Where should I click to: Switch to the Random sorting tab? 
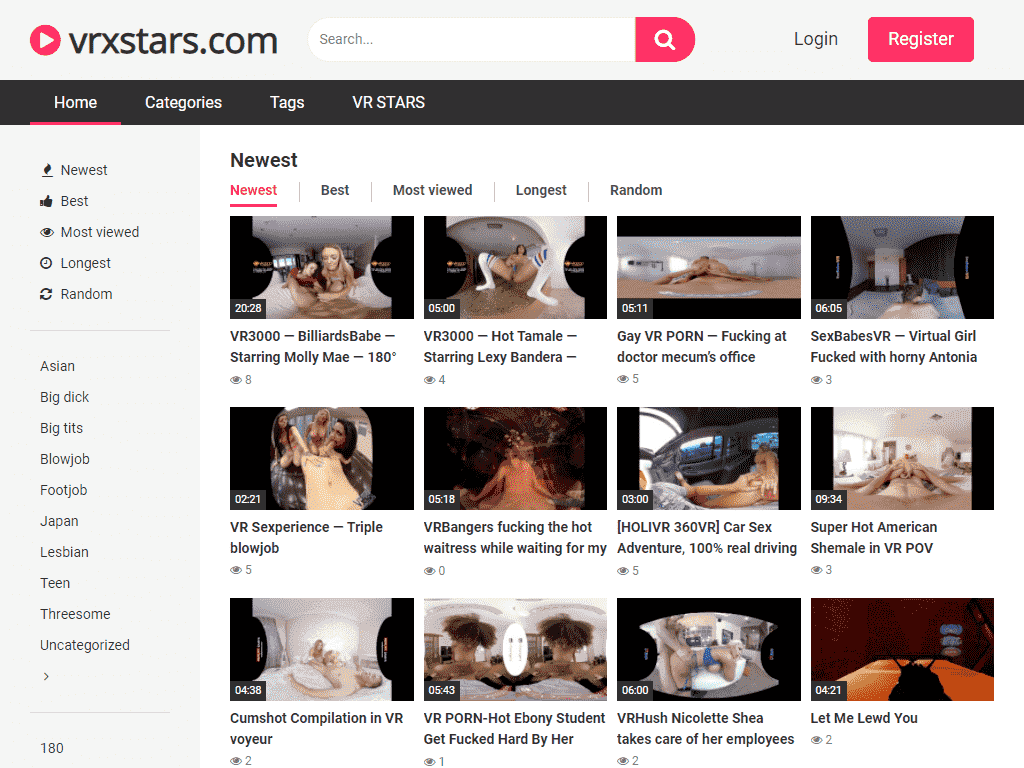click(x=636, y=190)
